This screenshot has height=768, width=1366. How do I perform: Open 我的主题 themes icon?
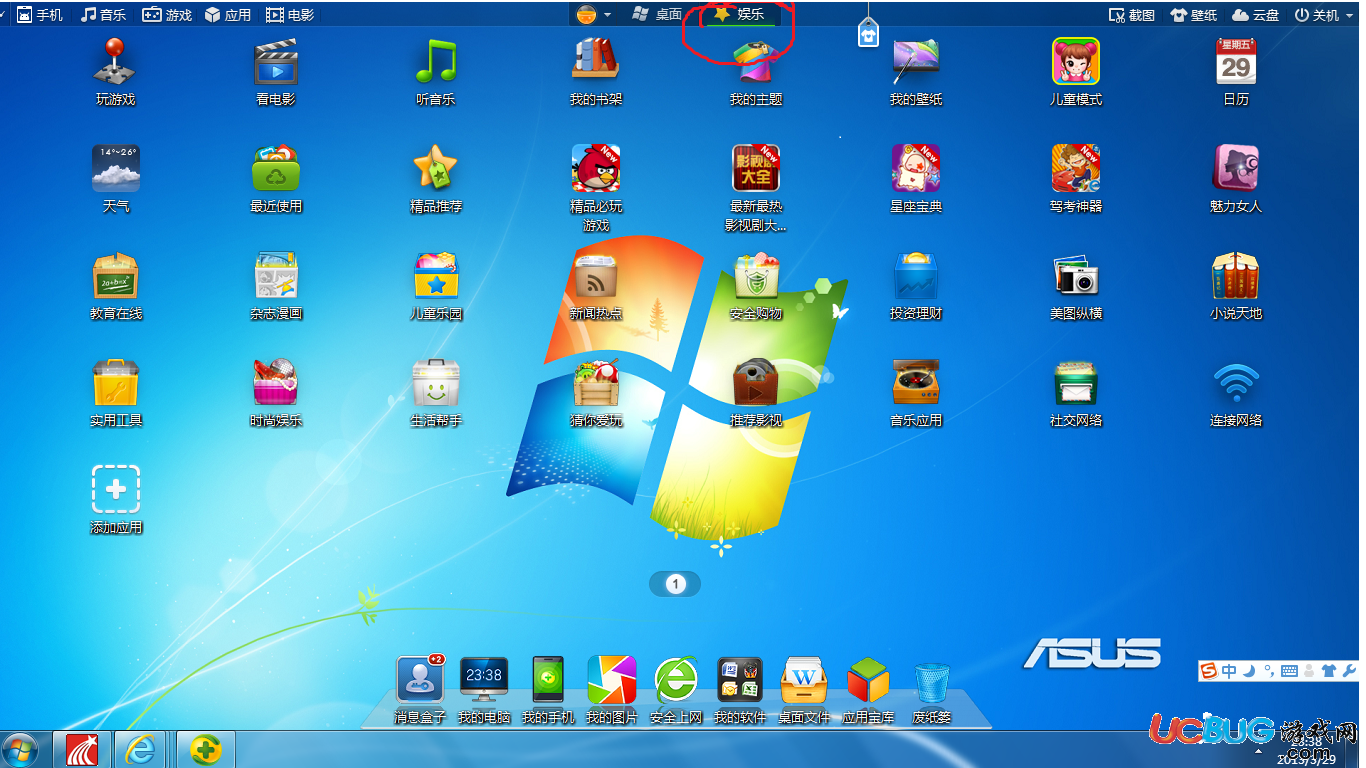click(x=756, y=62)
